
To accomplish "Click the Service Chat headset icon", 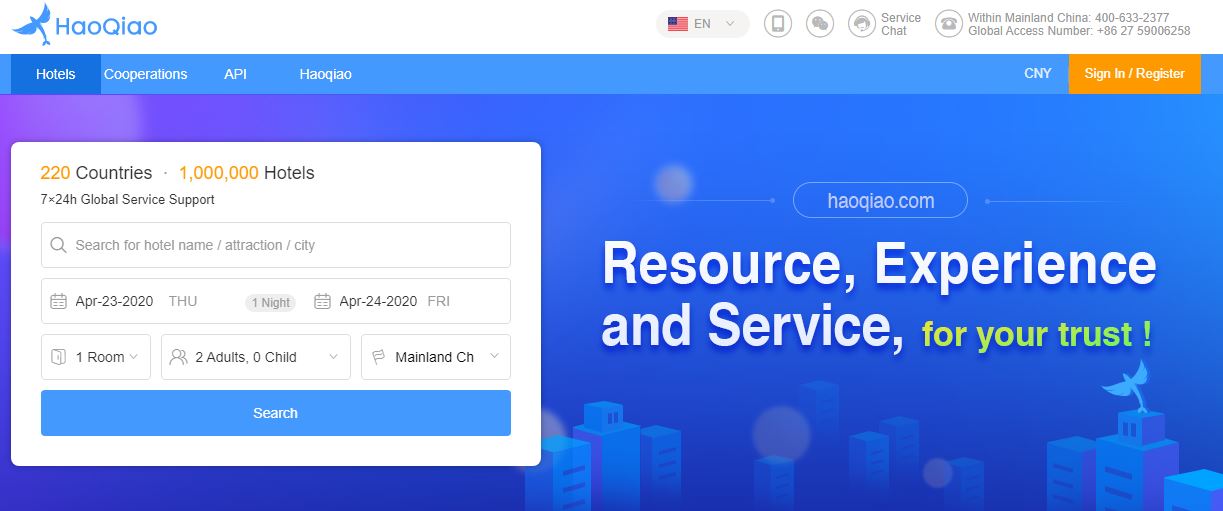I will (x=862, y=24).
